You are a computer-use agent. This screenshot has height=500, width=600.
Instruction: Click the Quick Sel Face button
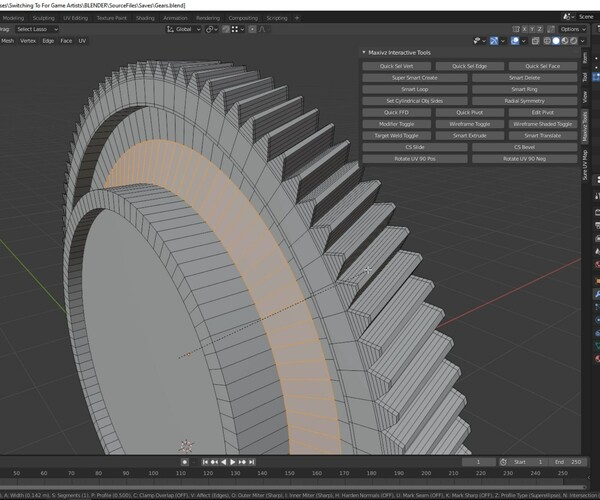(x=543, y=66)
